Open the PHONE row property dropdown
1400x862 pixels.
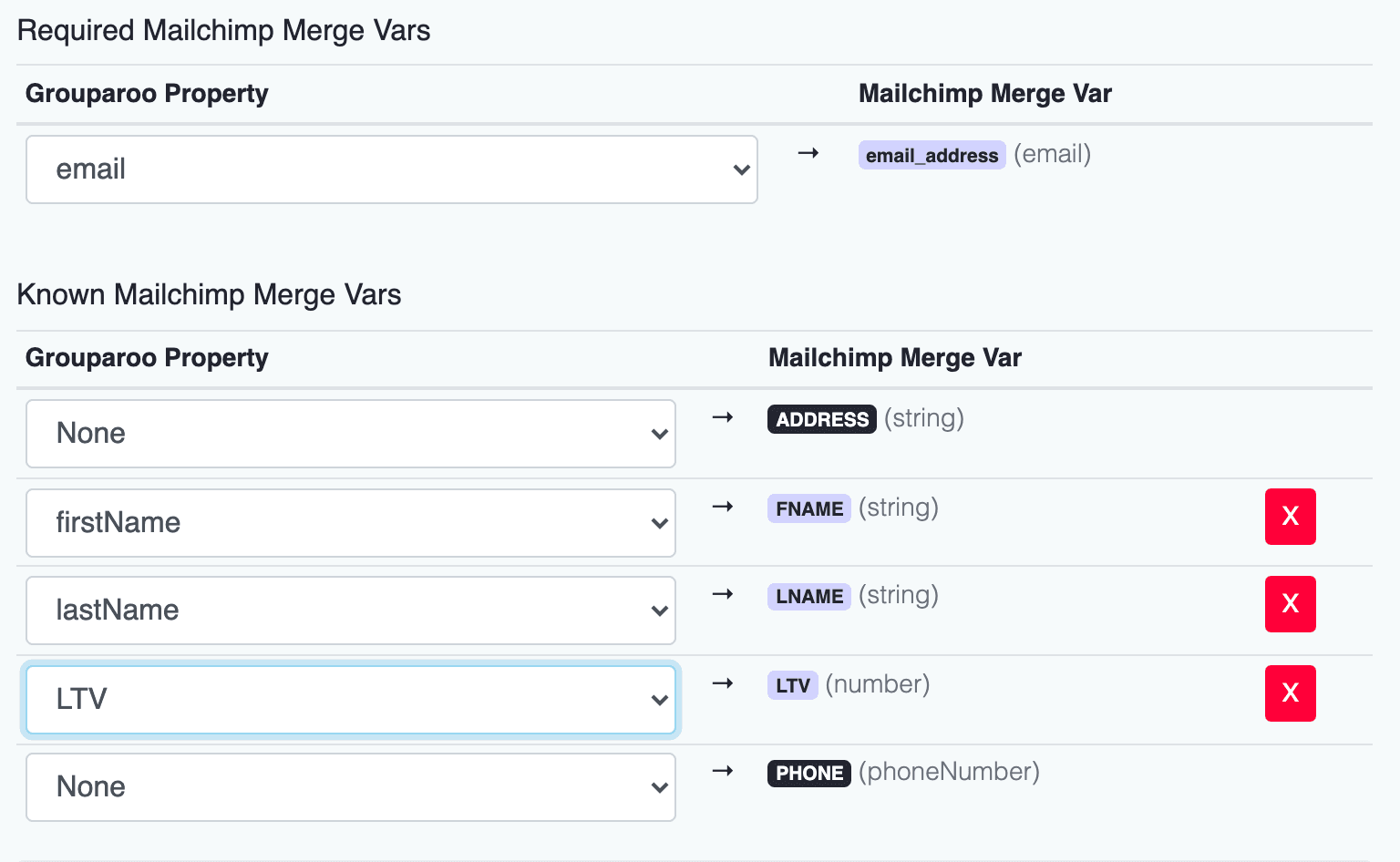pyautogui.click(x=351, y=787)
